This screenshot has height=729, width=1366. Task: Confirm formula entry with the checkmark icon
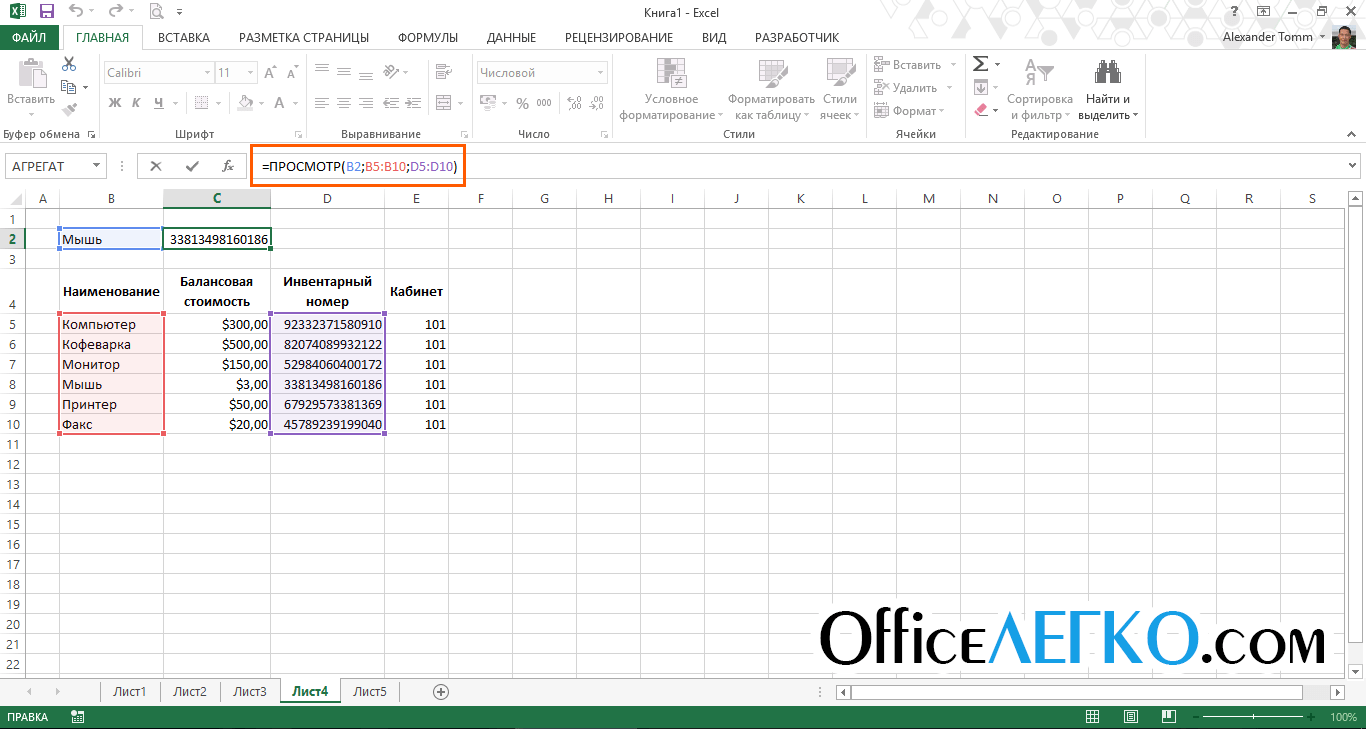192,166
